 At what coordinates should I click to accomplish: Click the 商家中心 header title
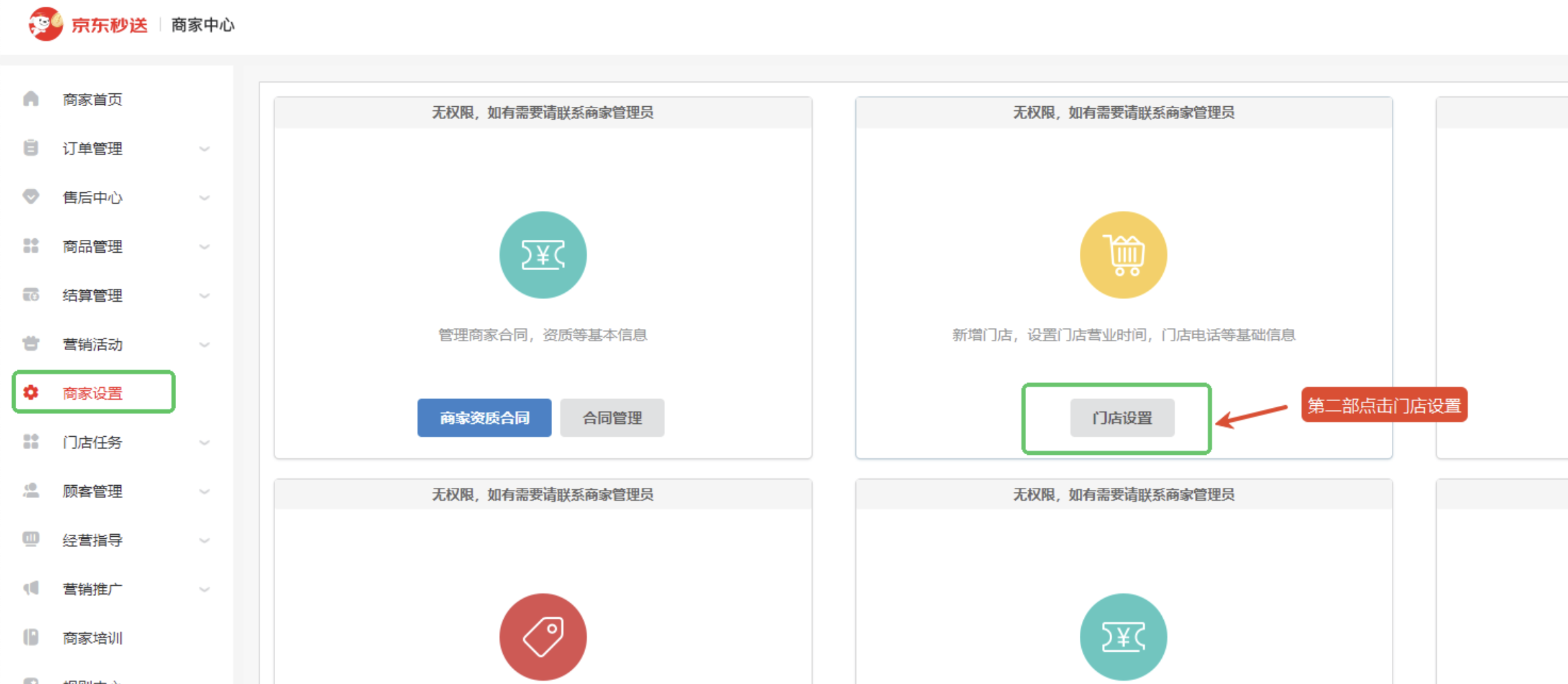202,25
